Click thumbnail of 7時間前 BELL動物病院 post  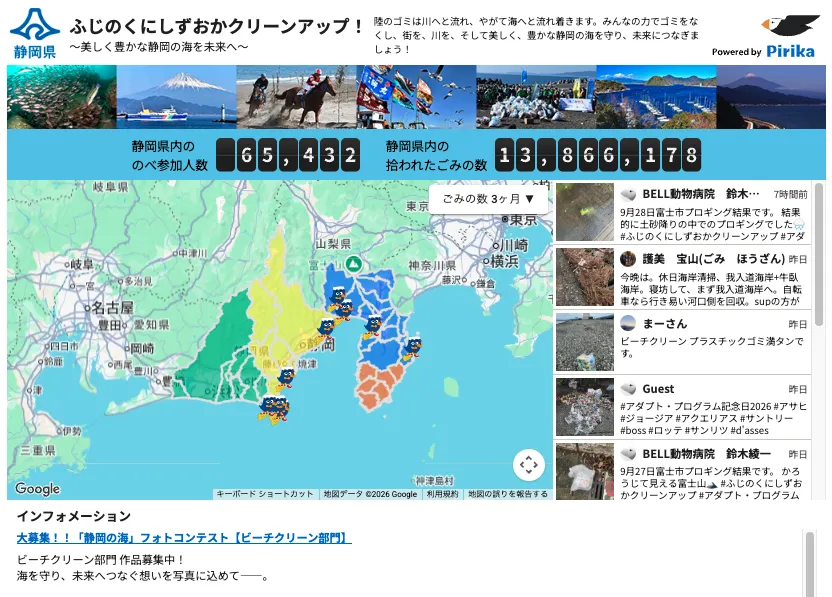coord(585,212)
